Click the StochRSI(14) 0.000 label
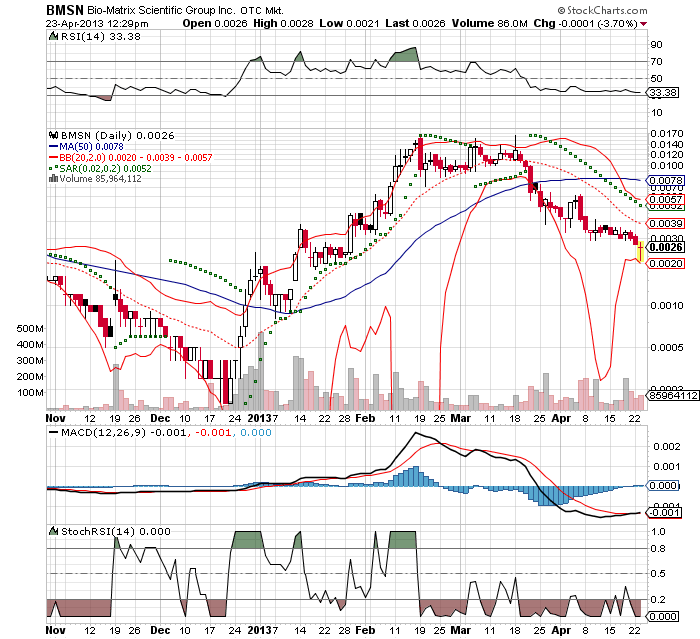 [x=116, y=531]
